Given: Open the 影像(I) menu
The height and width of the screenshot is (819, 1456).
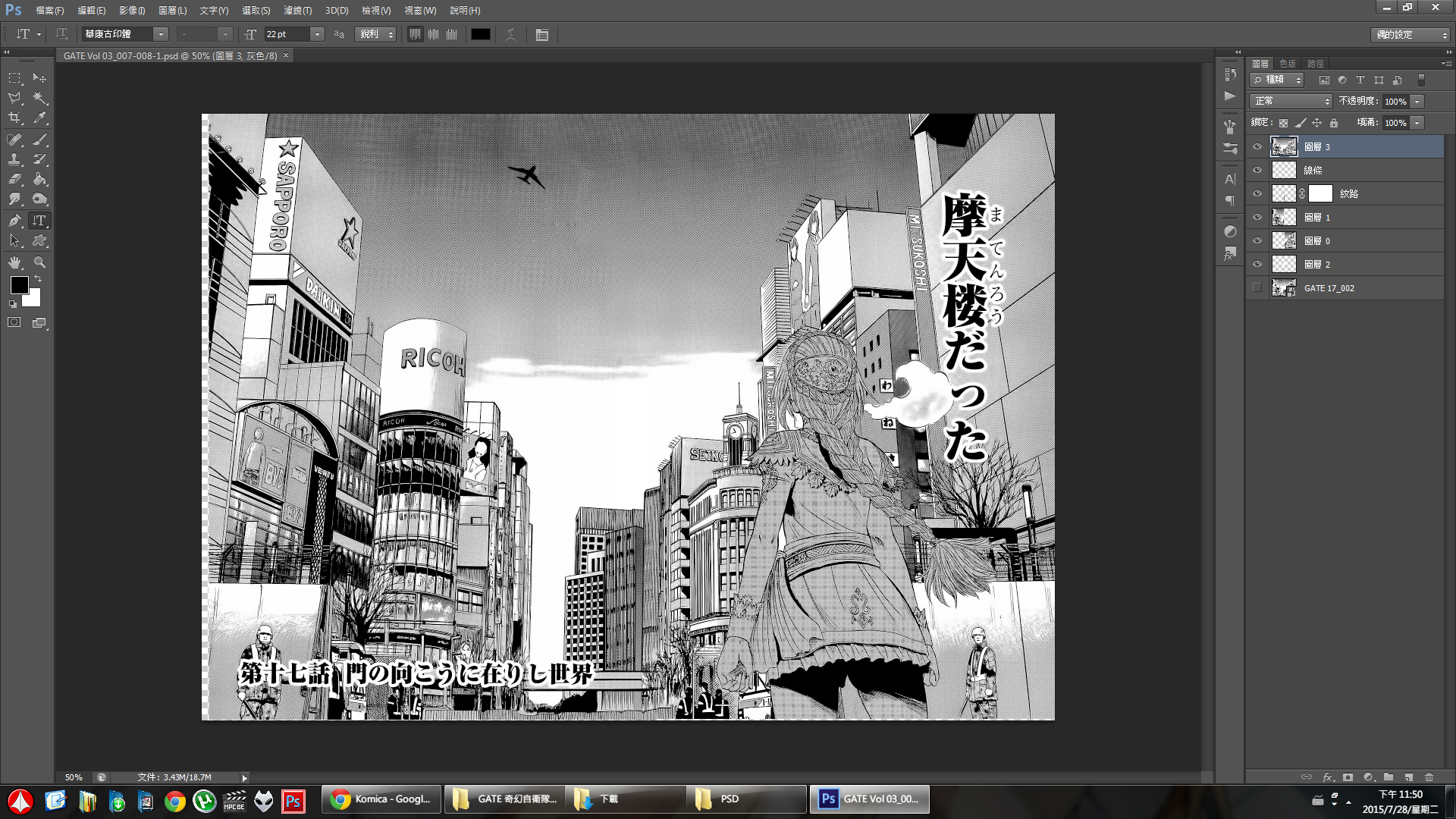Looking at the screenshot, I should point(132,11).
